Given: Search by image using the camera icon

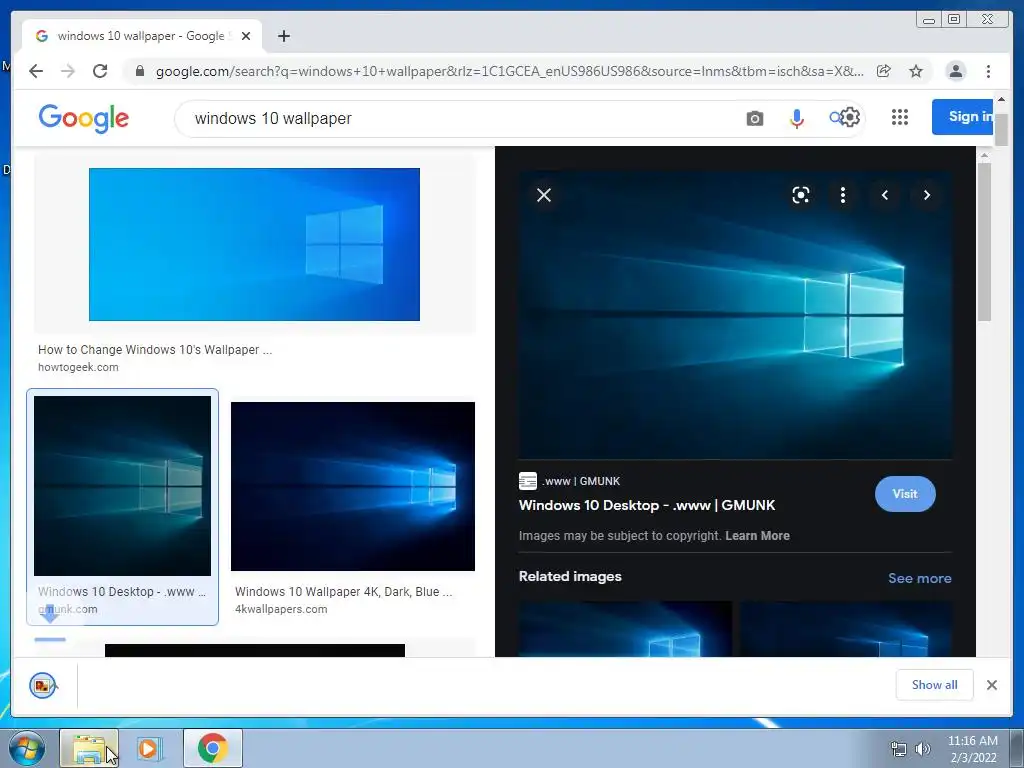Looking at the screenshot, I should point(754,118).
